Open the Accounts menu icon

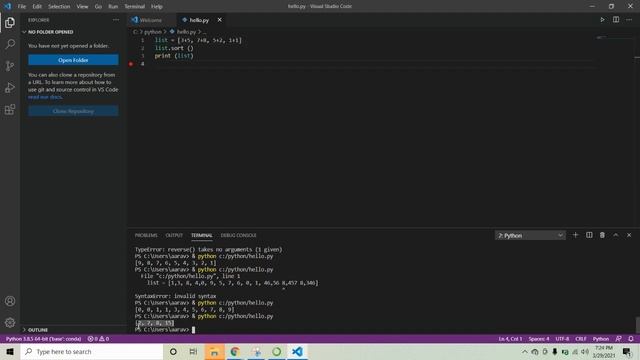click(10, 301)
